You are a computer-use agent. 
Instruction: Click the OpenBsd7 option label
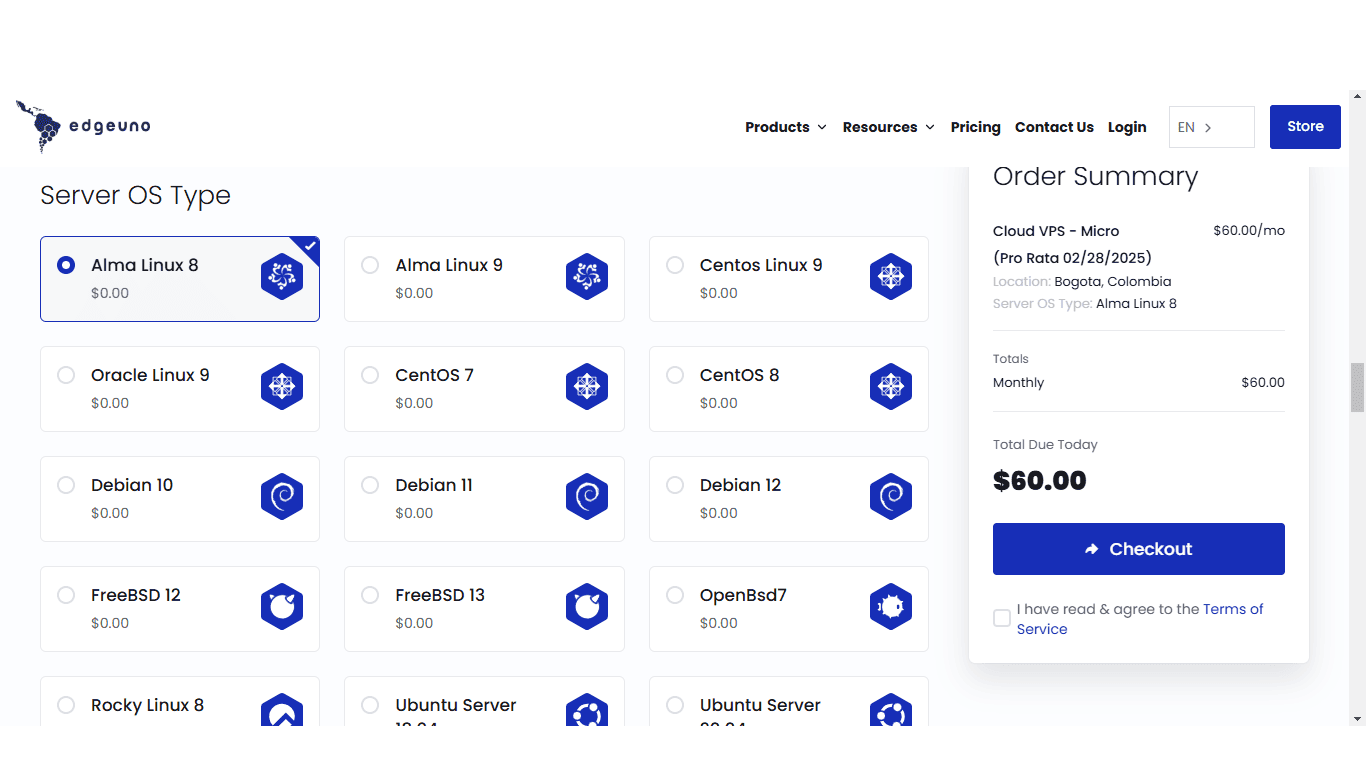[743, 595]
